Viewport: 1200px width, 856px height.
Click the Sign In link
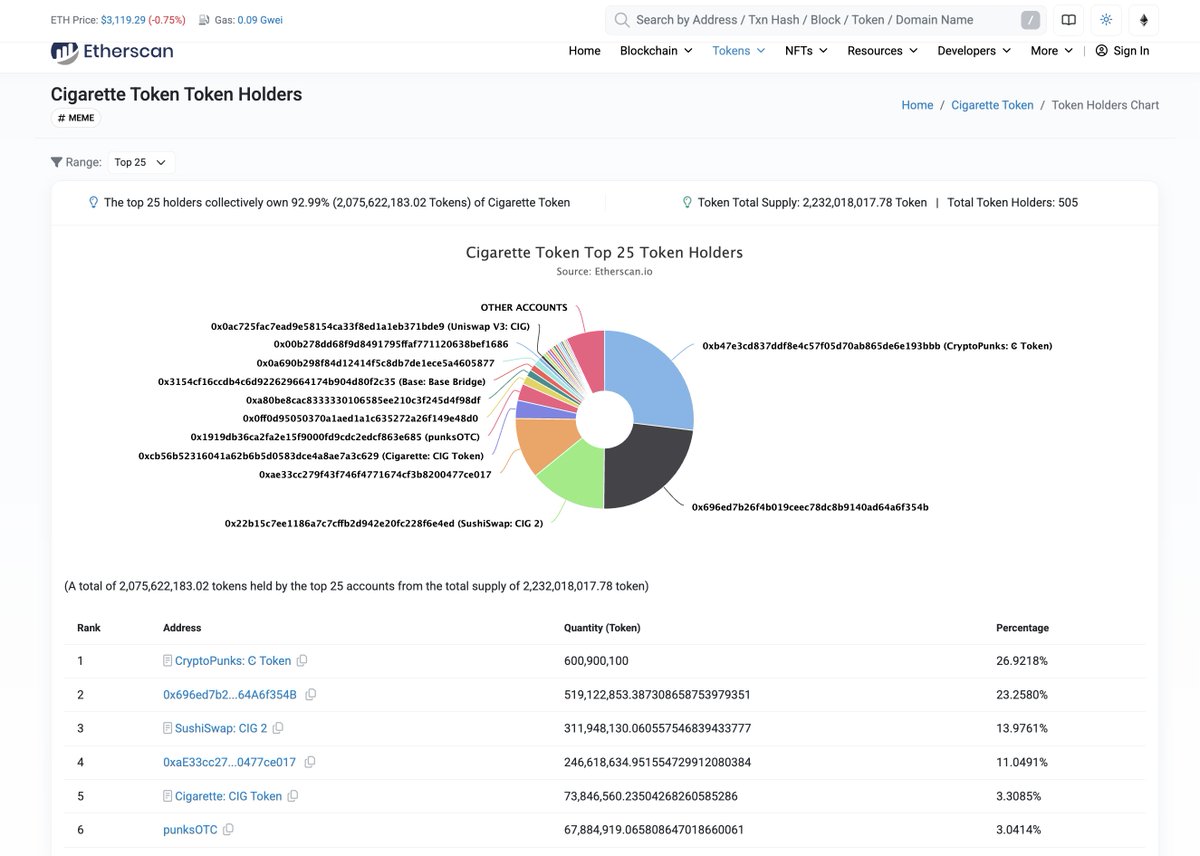pyautogui.click(x=1131, y=51)
